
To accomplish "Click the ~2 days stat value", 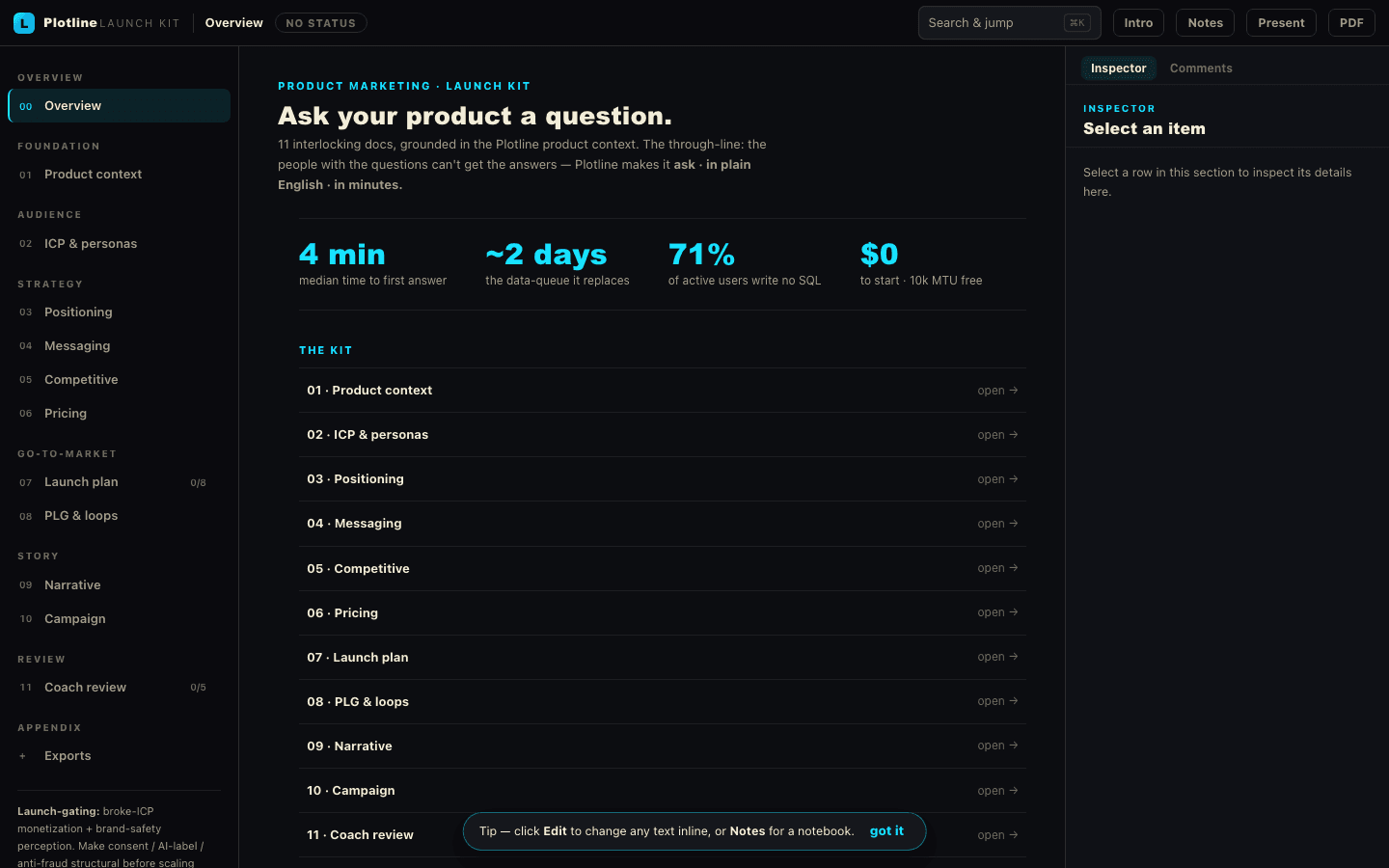I will 546,255.
